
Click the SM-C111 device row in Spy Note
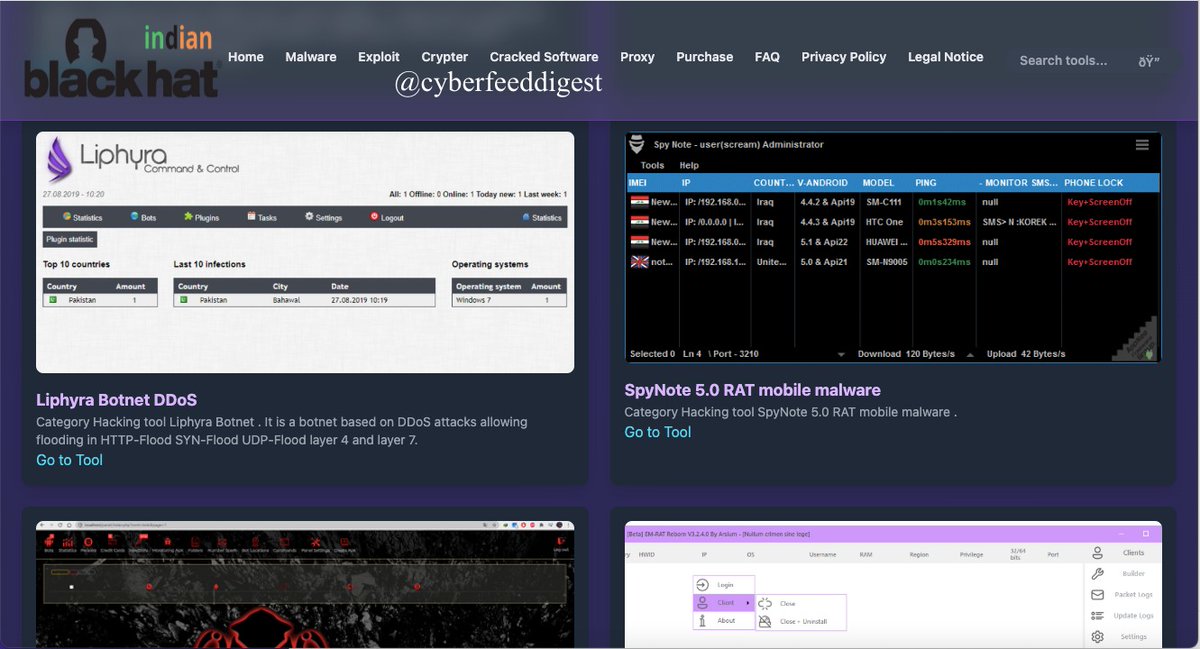click(893, 202)
